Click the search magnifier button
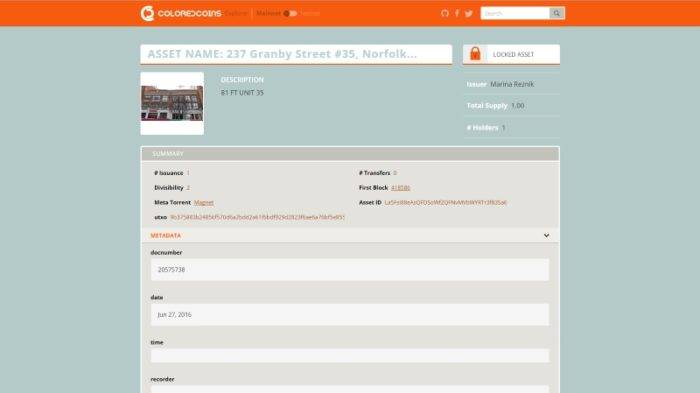This screenshot has width=700, height=393. (x=557, y=13)
